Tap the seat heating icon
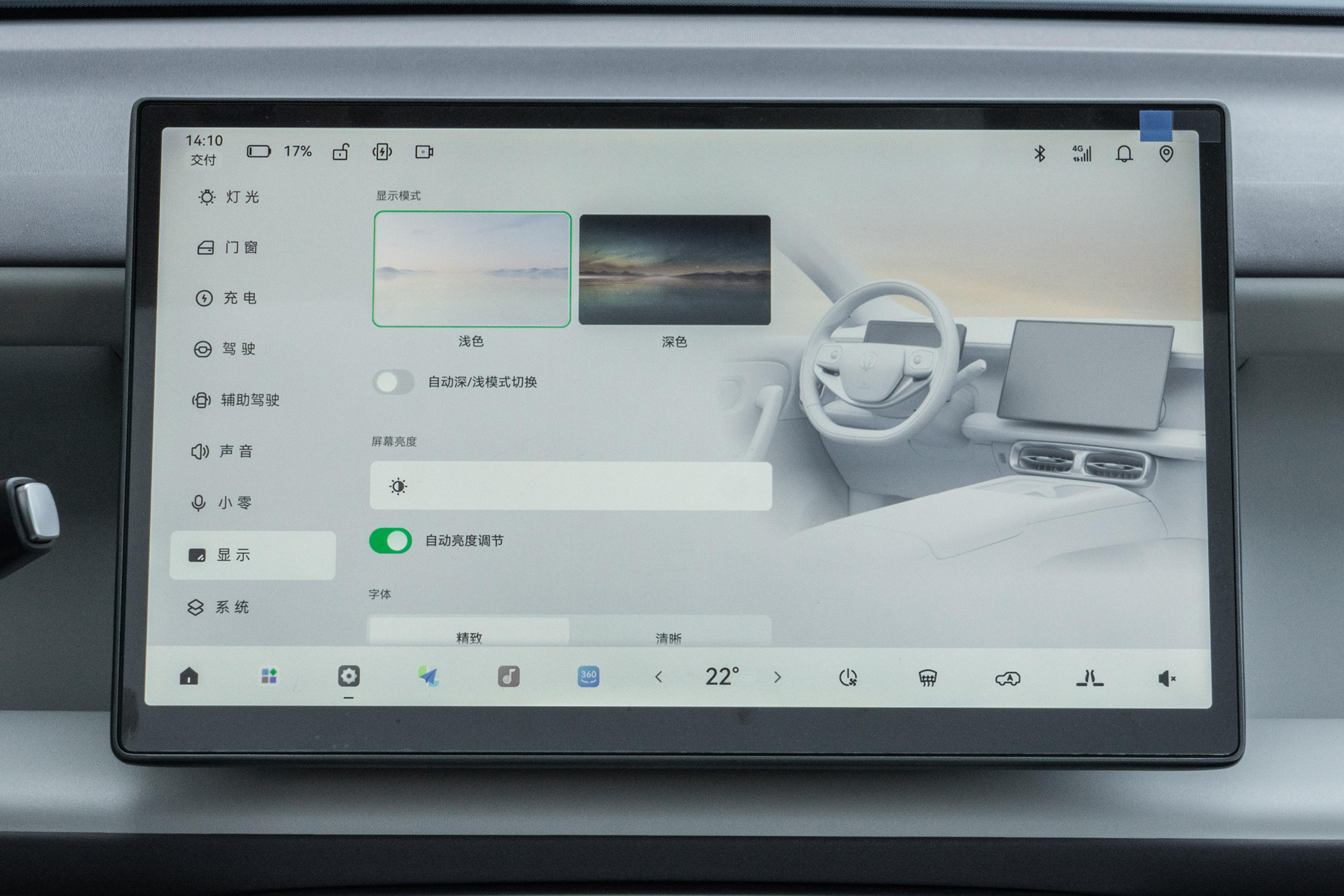This screenshot has width=1344, height=896. [1089, 678]
